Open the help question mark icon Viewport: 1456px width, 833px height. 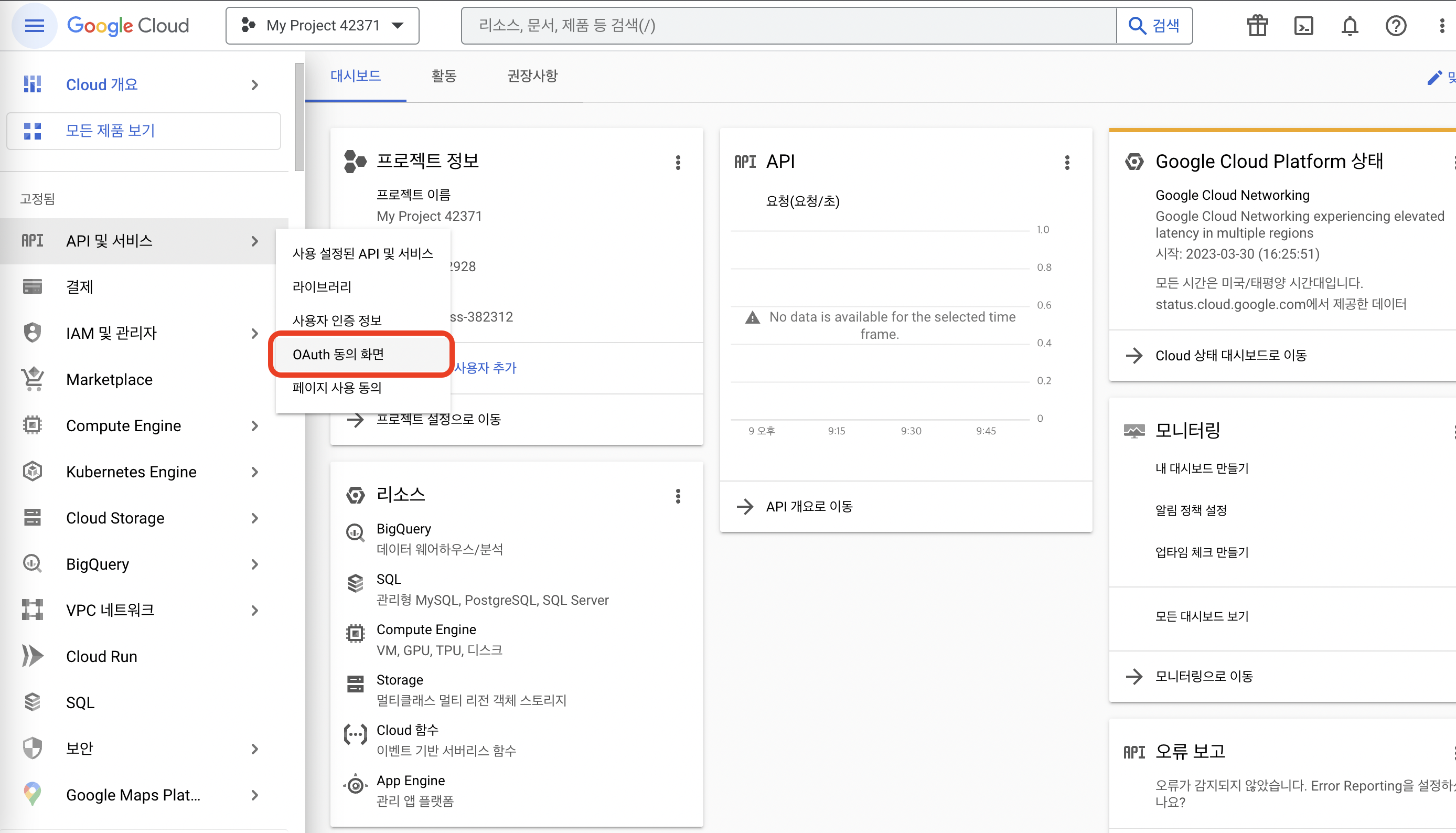click(x=1395, y=26)
